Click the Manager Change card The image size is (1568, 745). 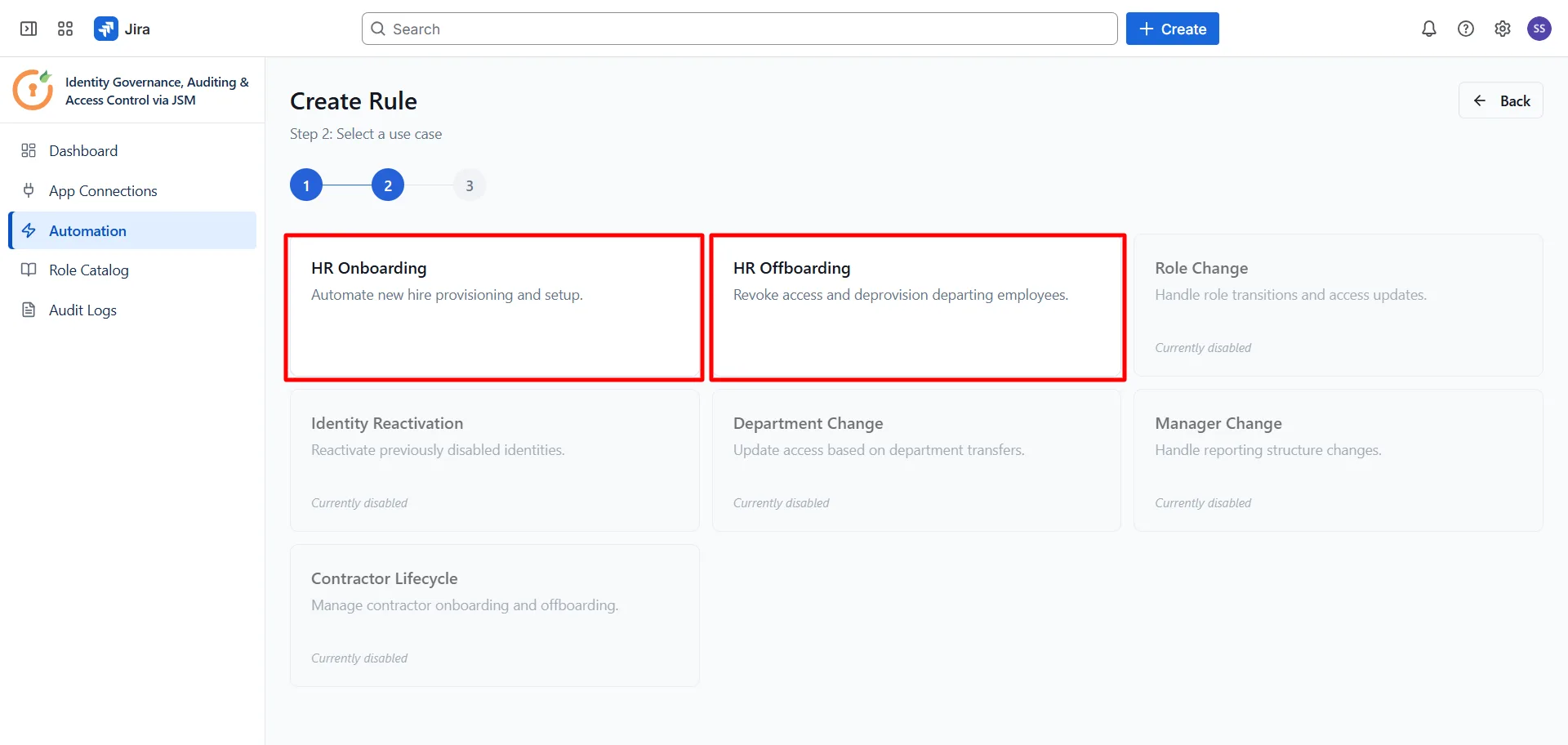coord(1338,461)
